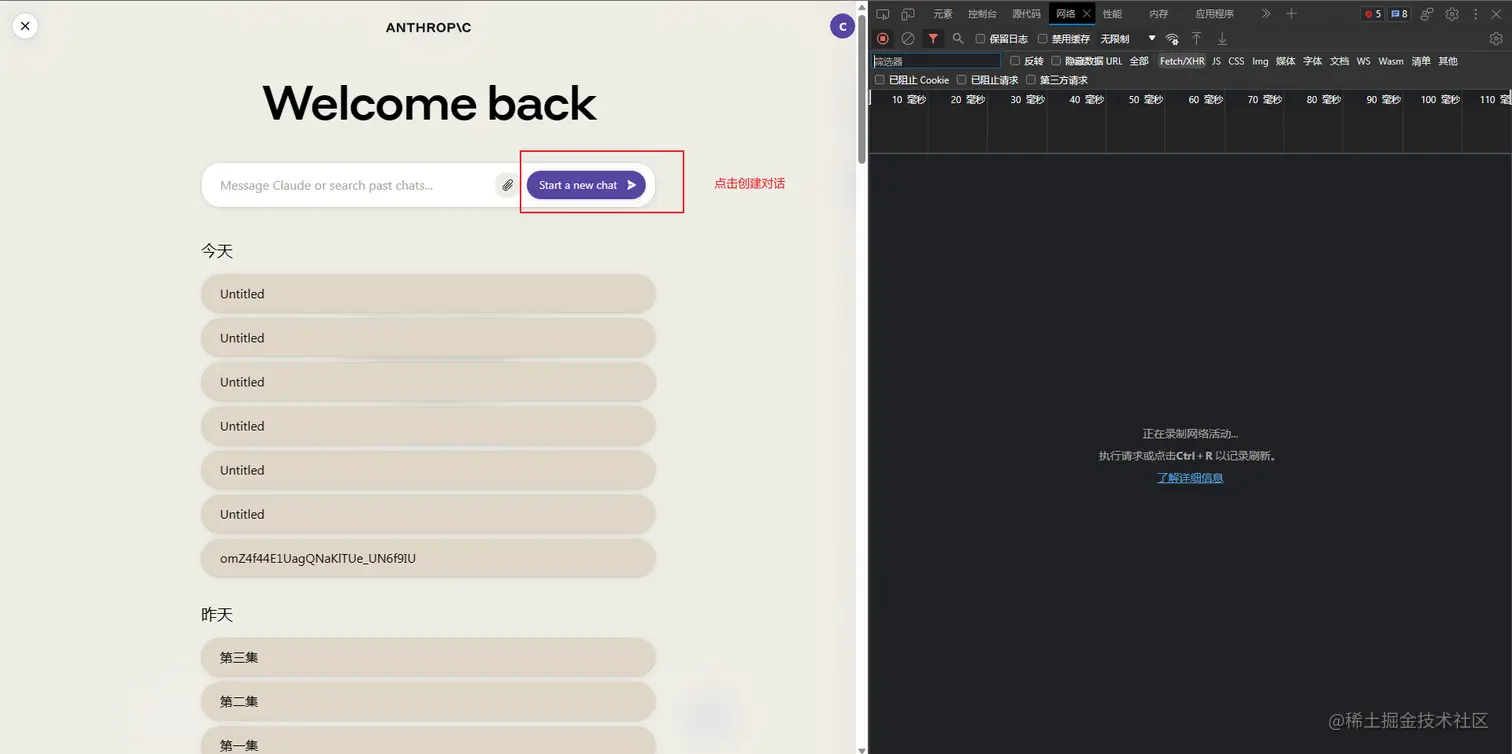Filter requests by Wasm type

(x=1391, y=61)
